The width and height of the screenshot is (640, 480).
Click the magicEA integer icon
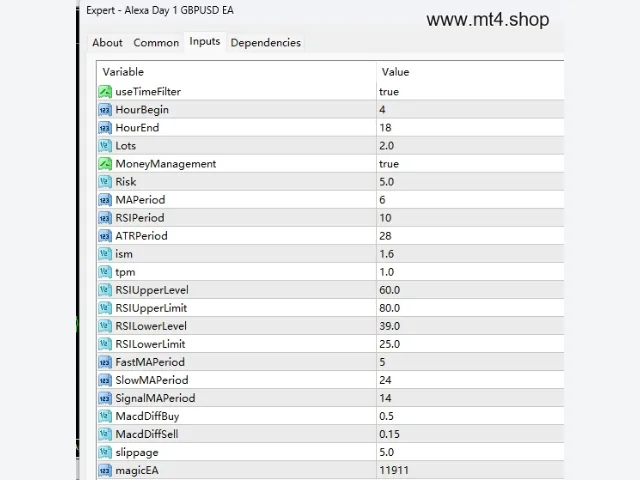[x=105, y=471]
